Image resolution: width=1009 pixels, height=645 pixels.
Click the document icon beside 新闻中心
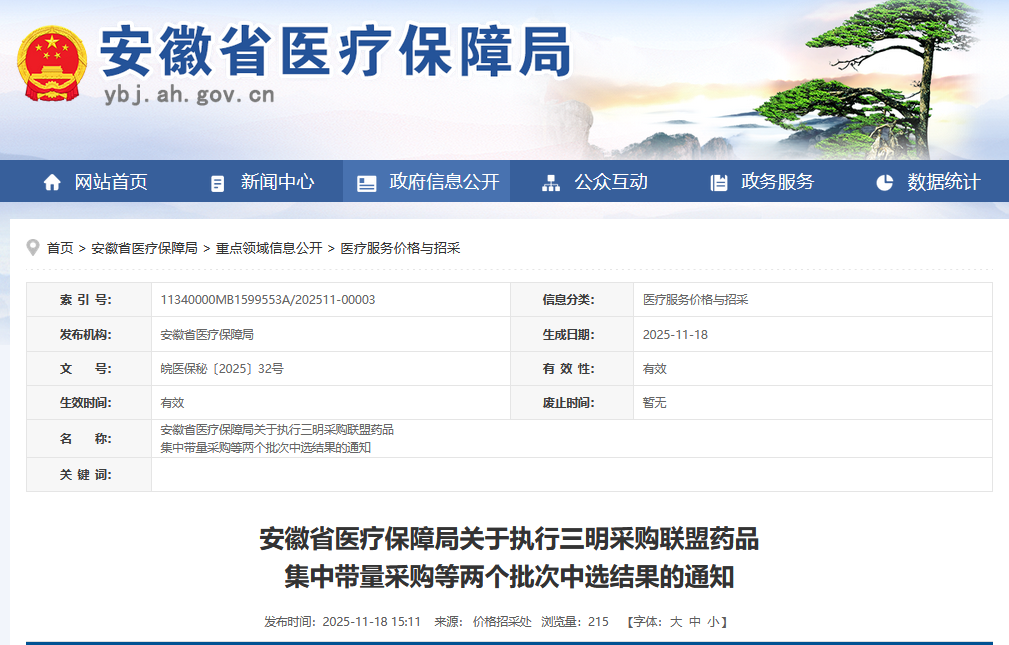click(218, 183)
